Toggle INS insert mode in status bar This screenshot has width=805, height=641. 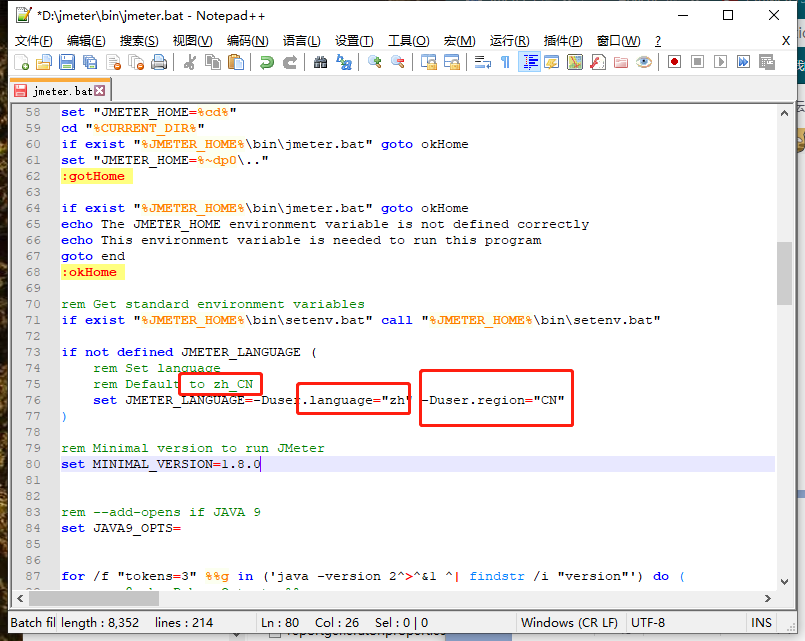761,623
